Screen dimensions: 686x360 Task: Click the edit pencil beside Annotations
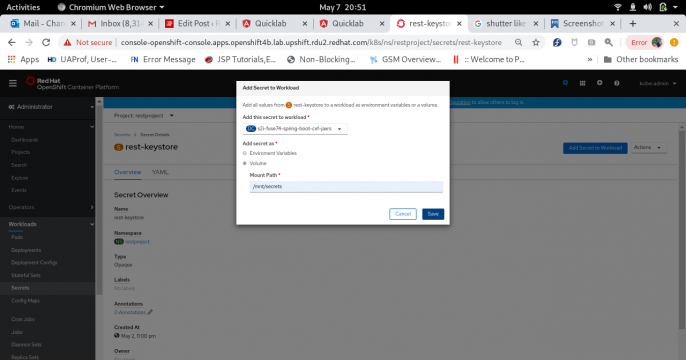pyautogui.click(x=150, y=312)
